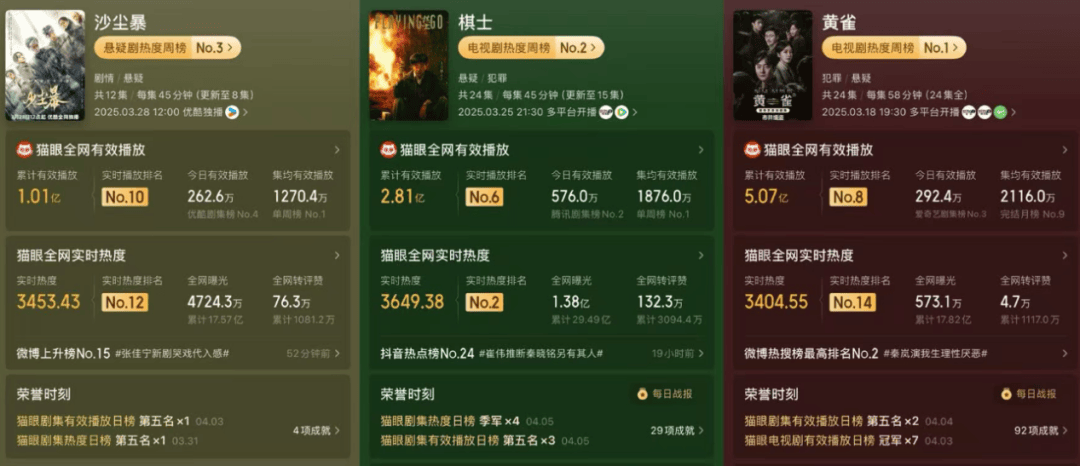The width and height of the screenshot is (1080, 466).
Task: Expand 黄雀 猫眼全网有效播放 arrow
Action: pos(1064,150)
